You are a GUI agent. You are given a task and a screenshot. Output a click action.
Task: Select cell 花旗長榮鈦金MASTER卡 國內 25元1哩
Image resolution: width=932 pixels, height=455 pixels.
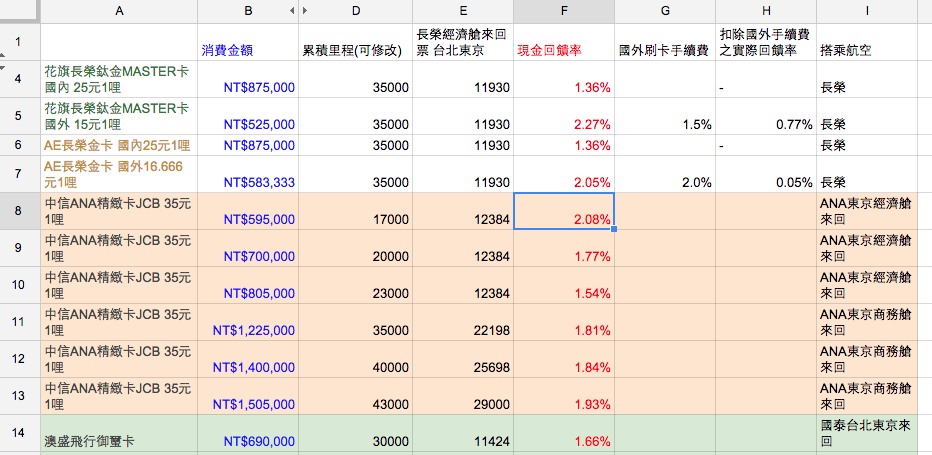119,79
